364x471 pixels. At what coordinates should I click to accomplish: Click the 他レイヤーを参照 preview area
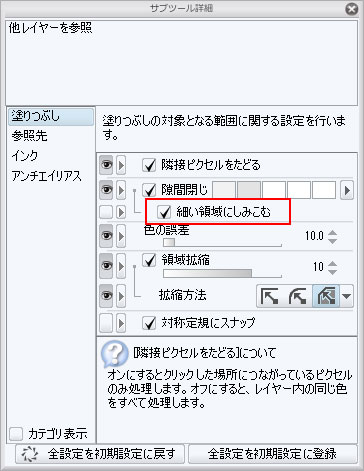pos(182,63)
